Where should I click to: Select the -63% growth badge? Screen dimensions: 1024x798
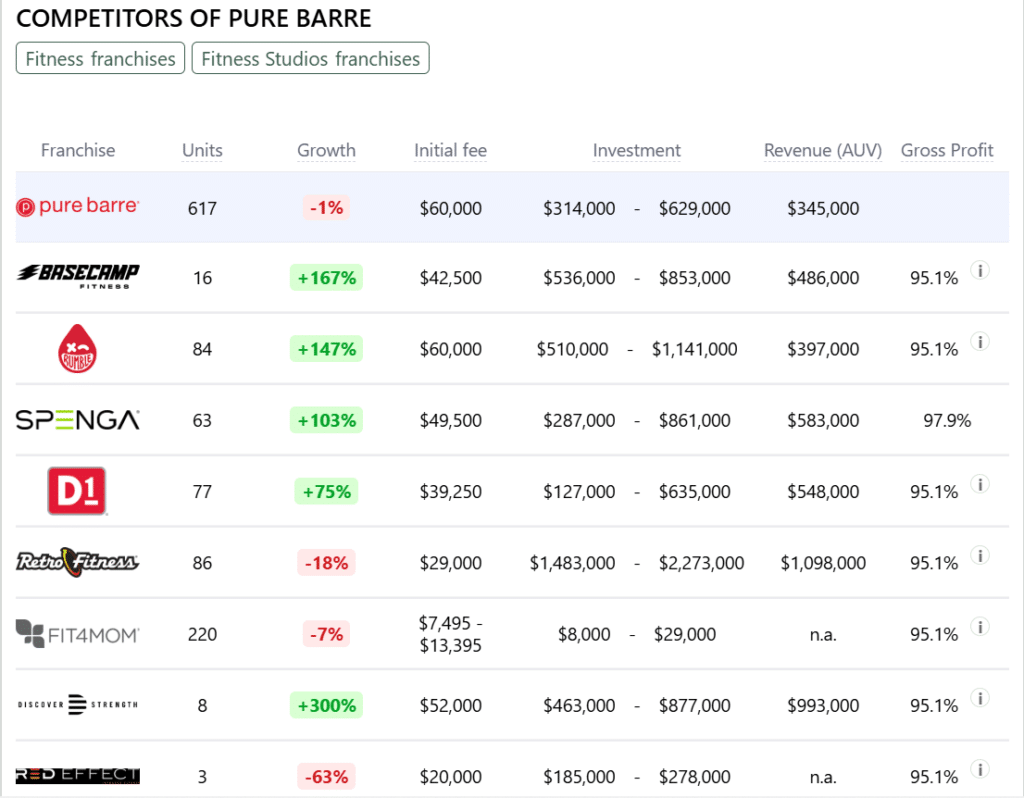coord(327,776)
